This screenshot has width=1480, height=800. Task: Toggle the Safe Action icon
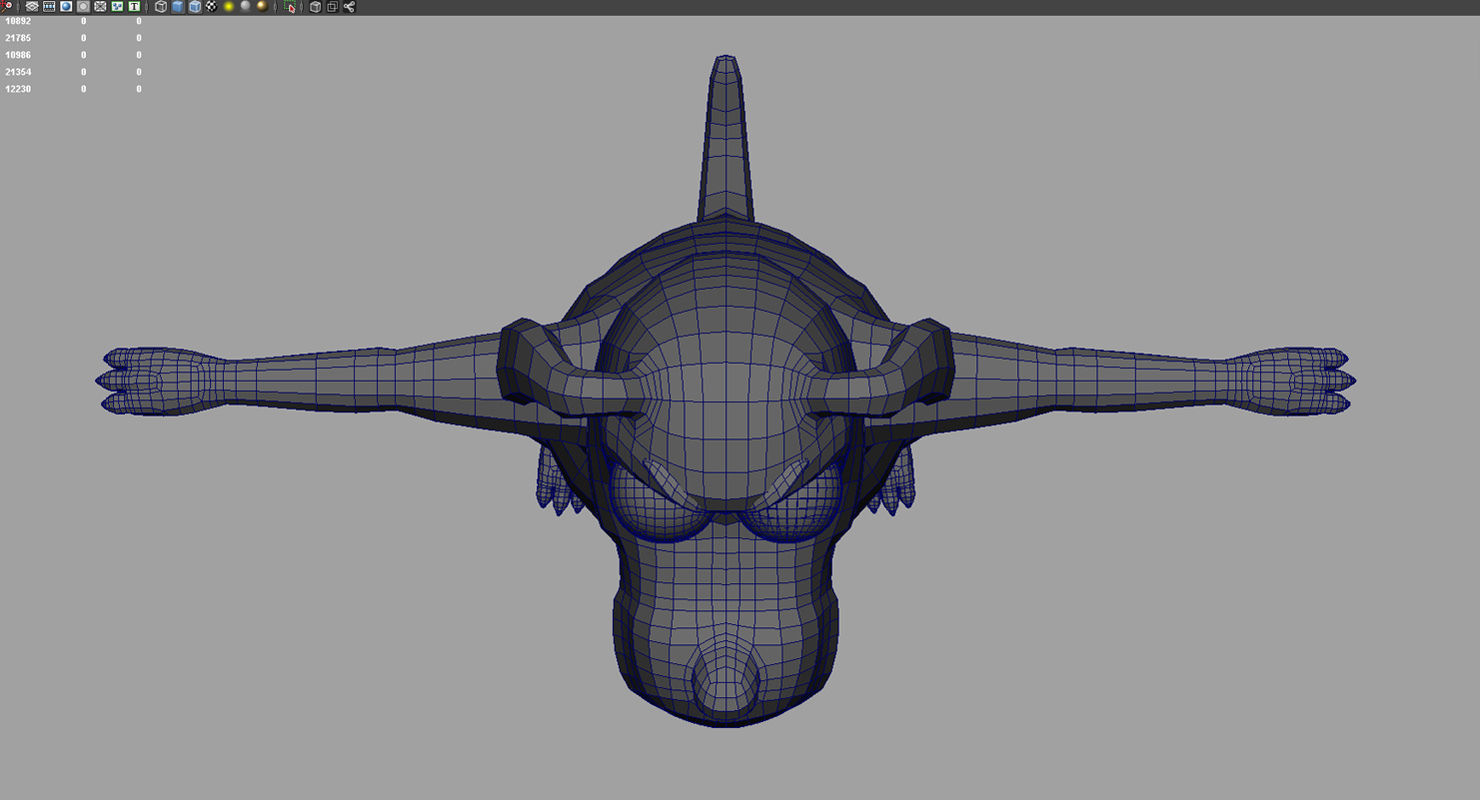[117, 7]
